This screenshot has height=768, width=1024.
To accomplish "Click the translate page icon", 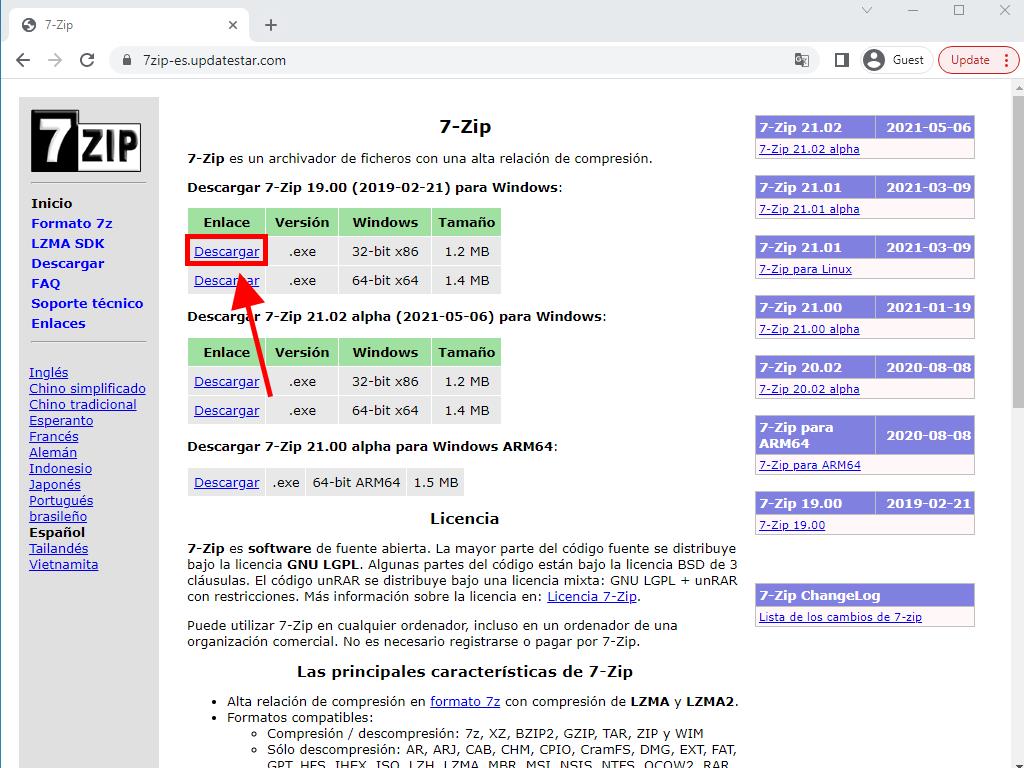I will coord(801,60).
